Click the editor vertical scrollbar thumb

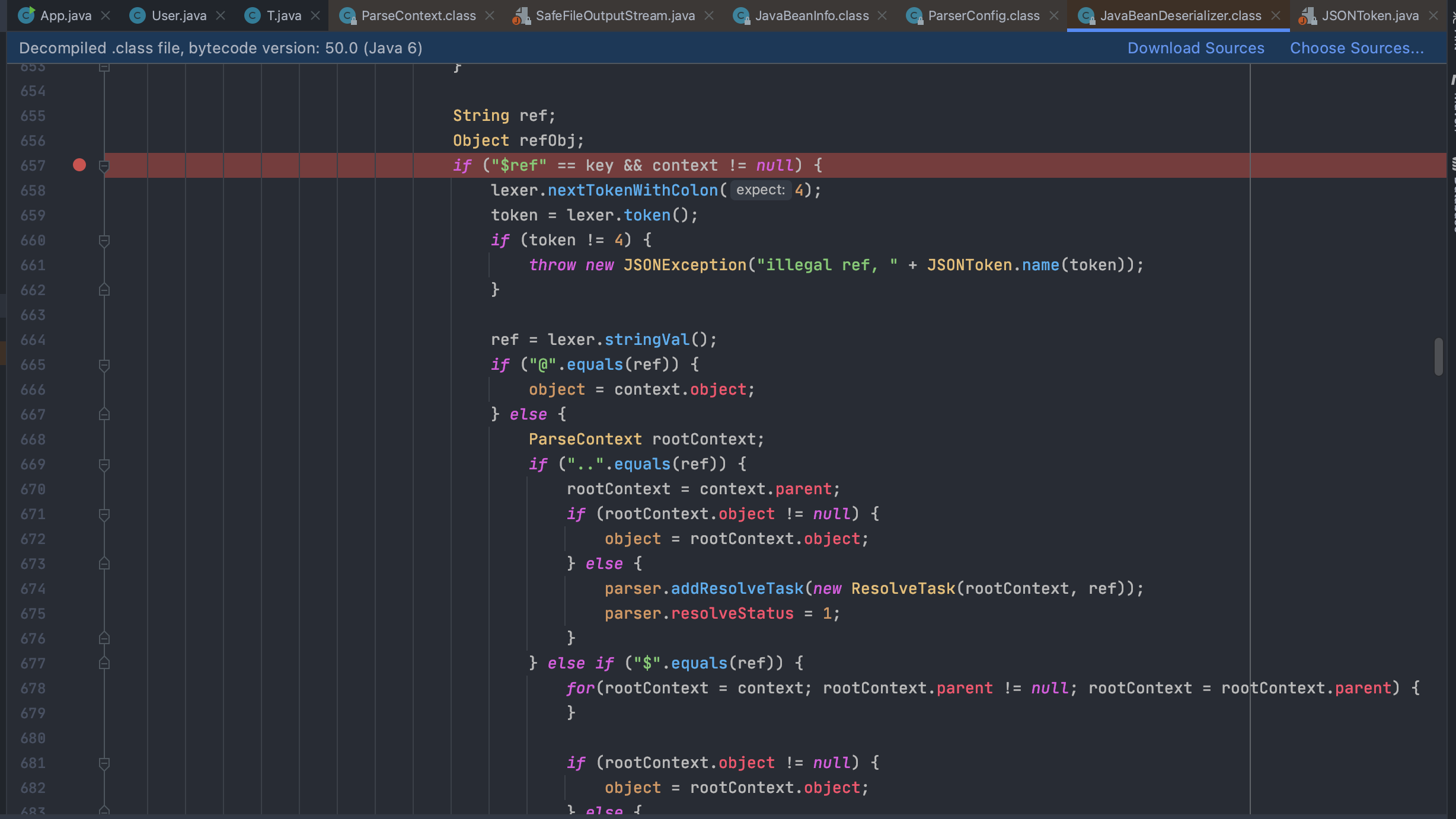pos(1438,356)
